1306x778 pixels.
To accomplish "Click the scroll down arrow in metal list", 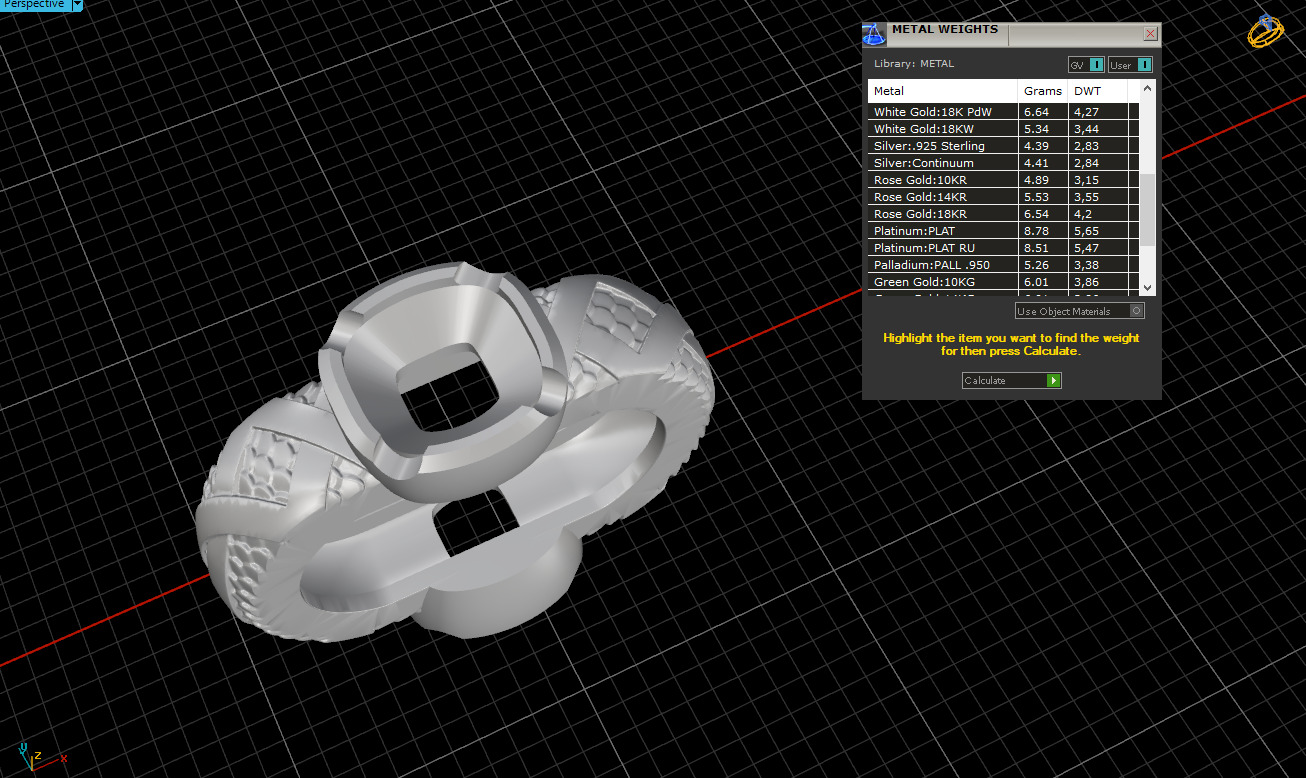I will [1147, 287].
